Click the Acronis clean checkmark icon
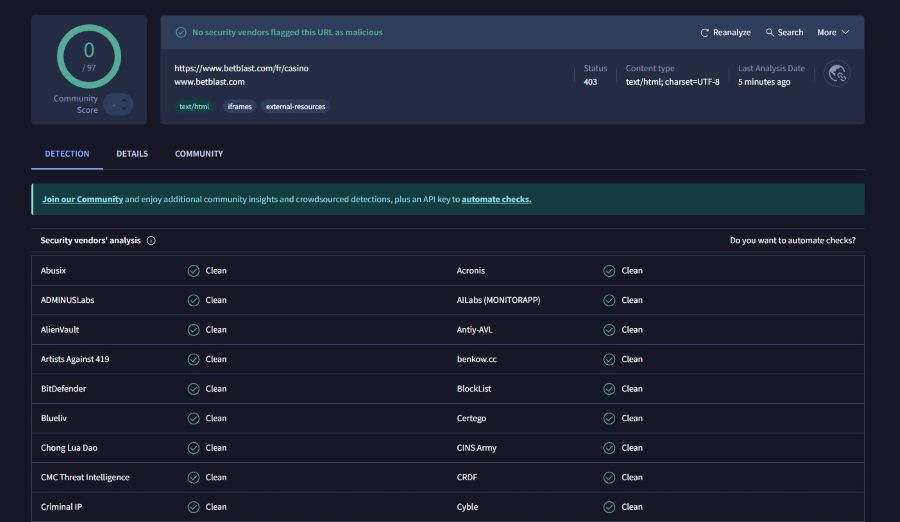Image resolution: width=900 pixels, height=522 pixels. coord(609,271)
